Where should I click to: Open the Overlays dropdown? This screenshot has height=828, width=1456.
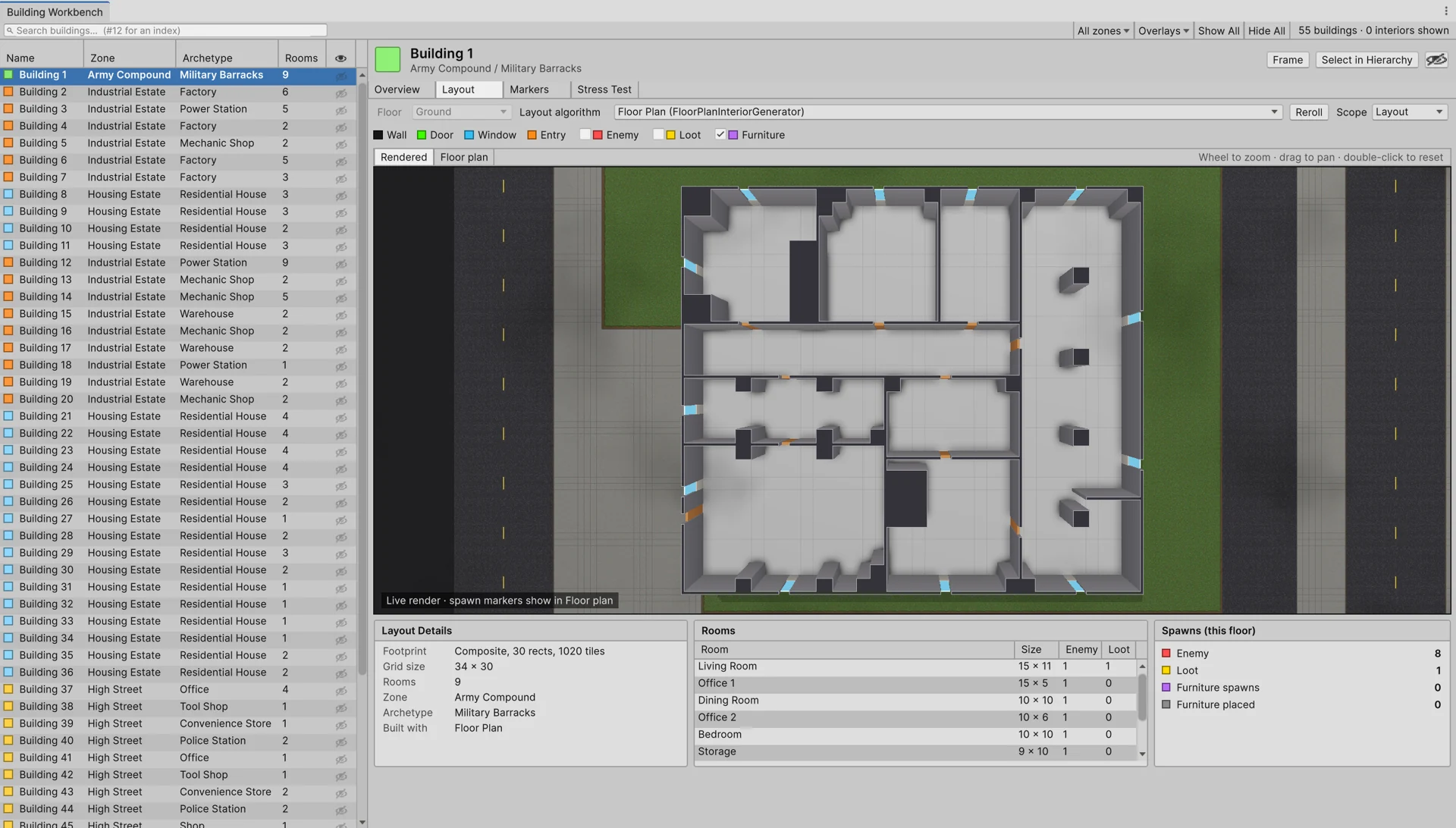1163,30
